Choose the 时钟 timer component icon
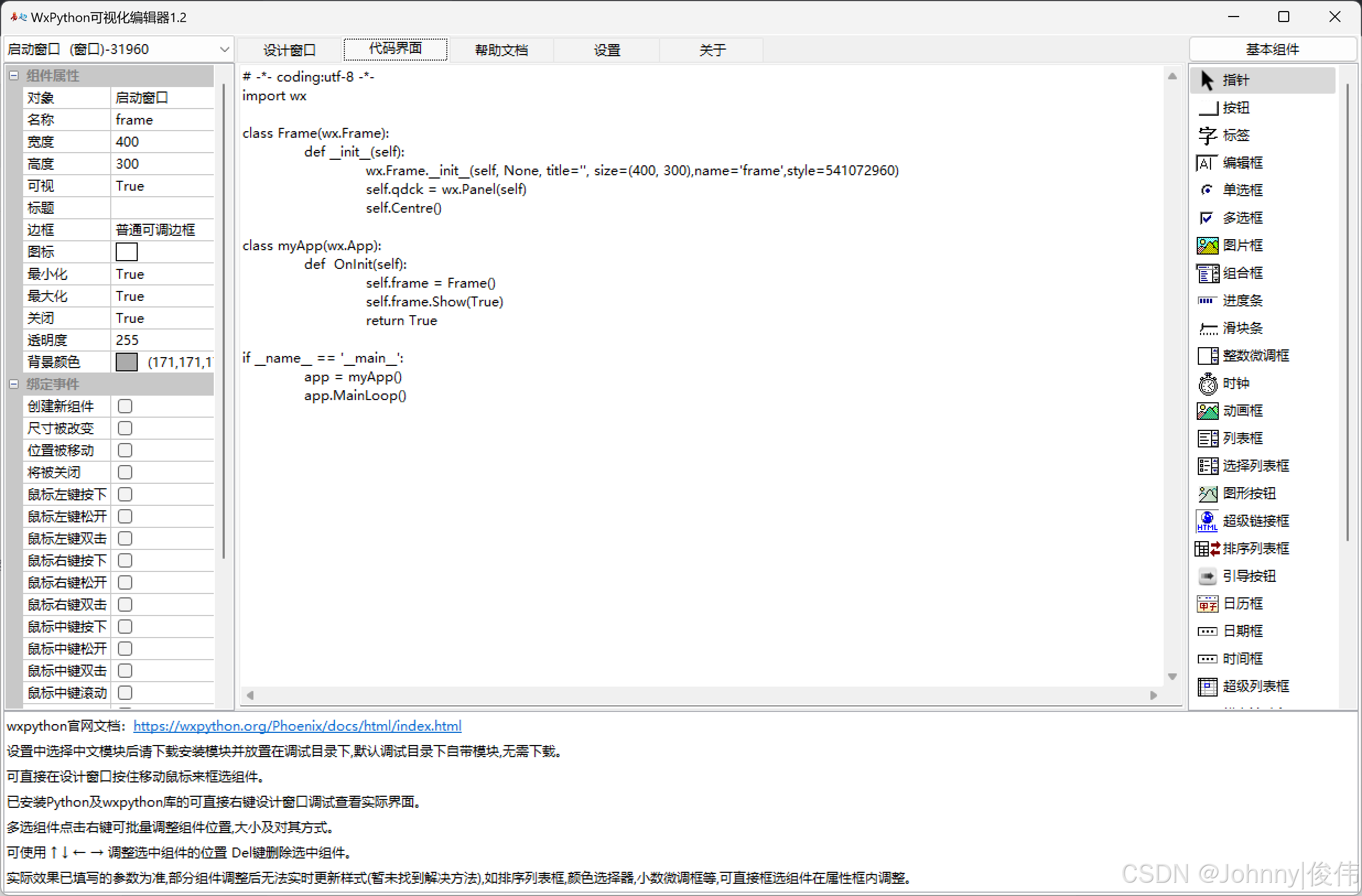 click(1208, 384)
